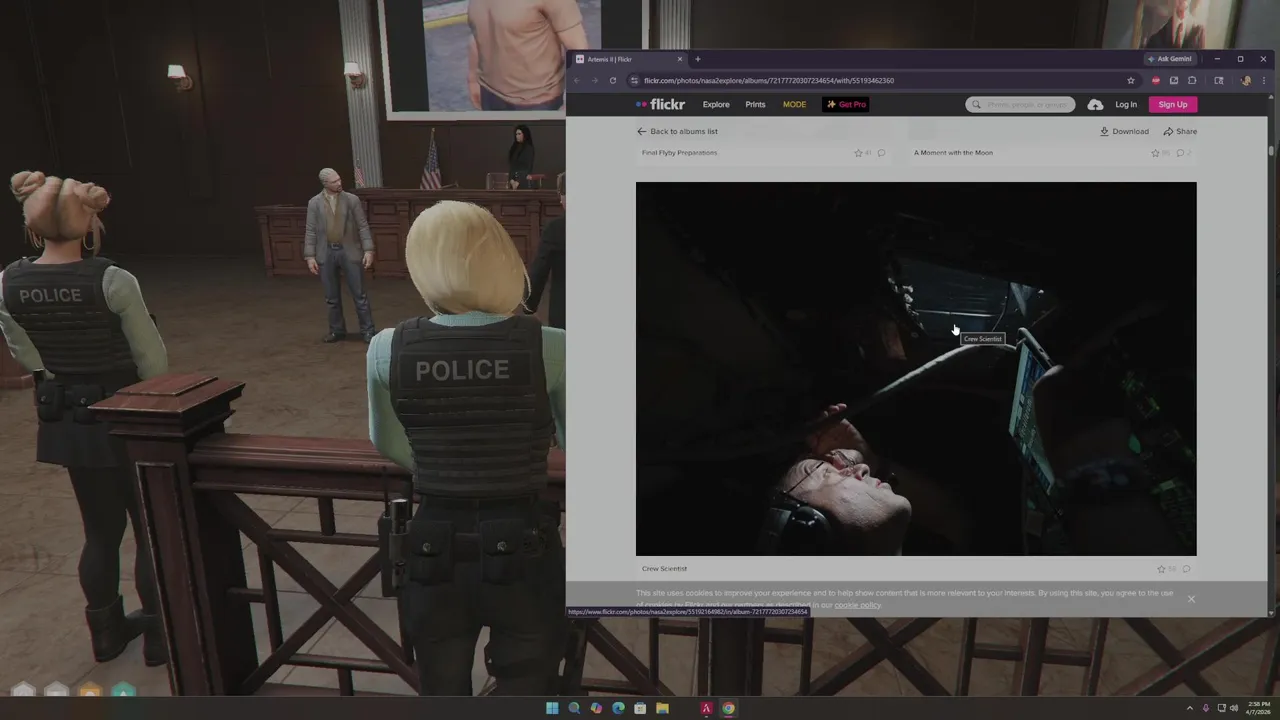
Task: Launch Microsoft Edge from the taskbar
Action: [618, 708]
